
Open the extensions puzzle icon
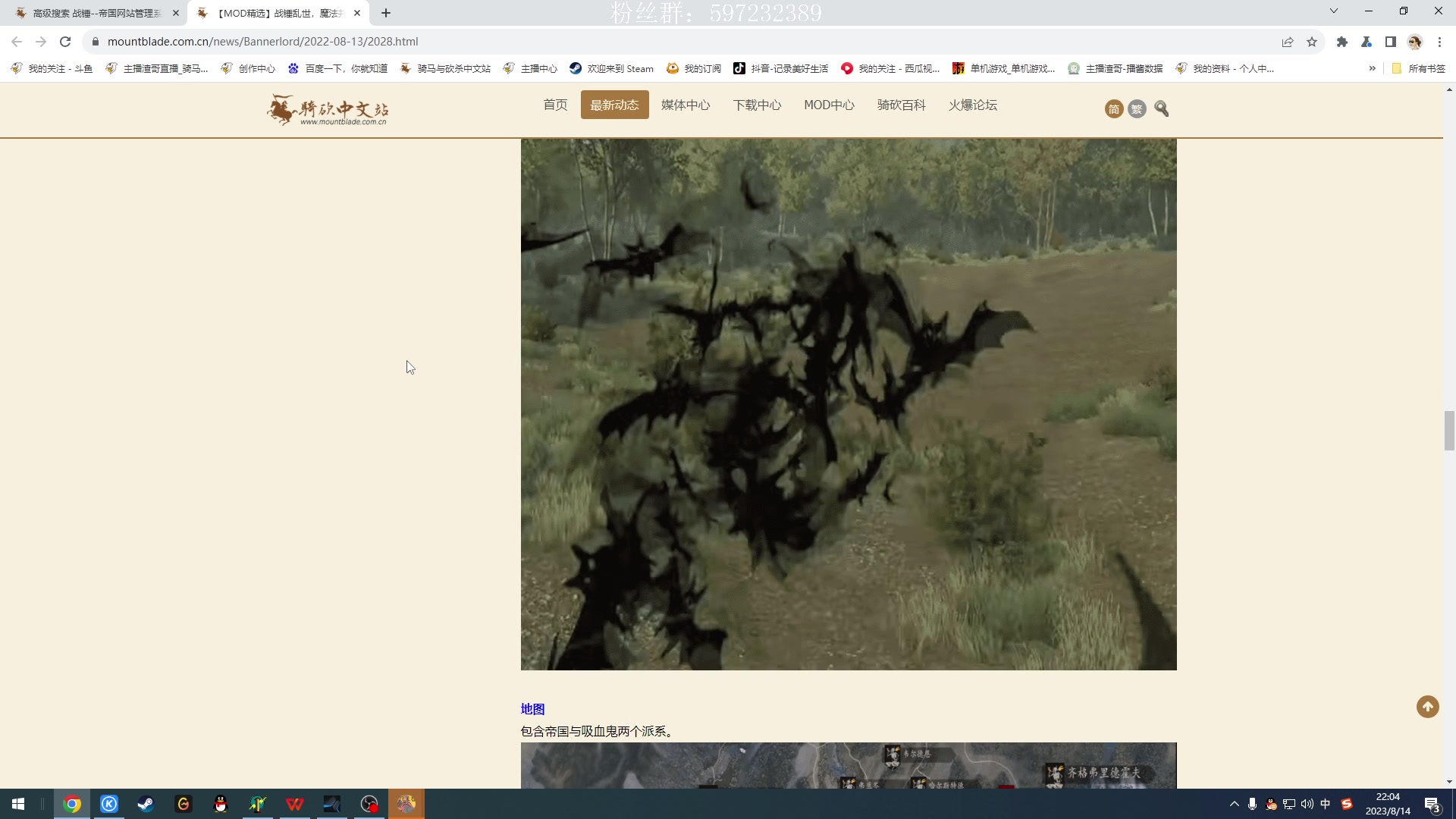click(x=1342, y=42)
